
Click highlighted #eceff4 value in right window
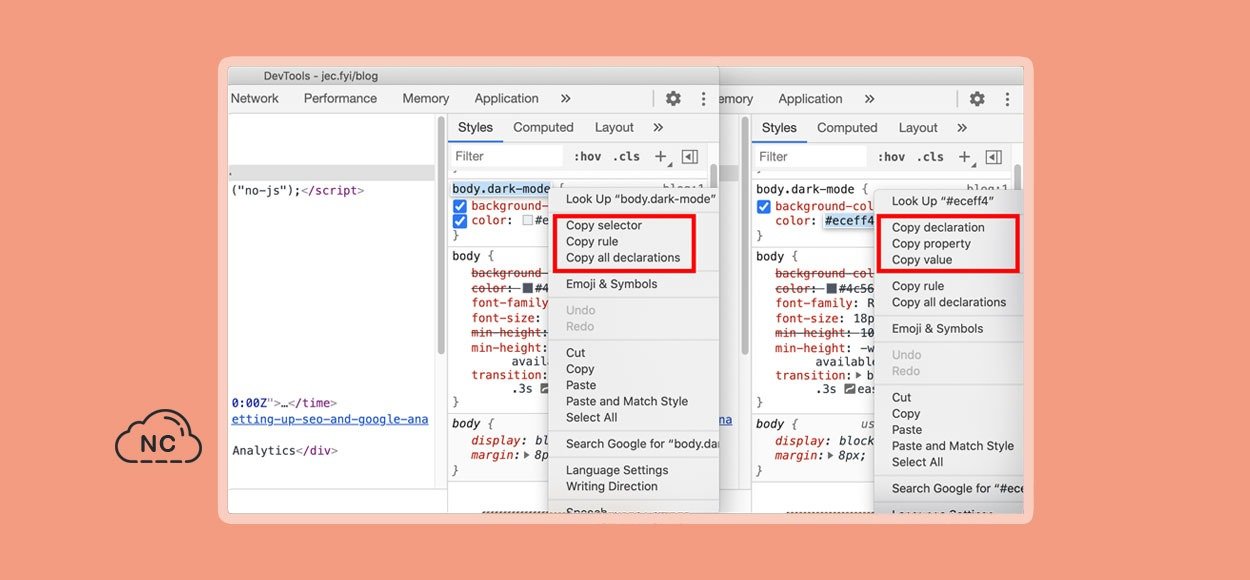coord(849,221)
